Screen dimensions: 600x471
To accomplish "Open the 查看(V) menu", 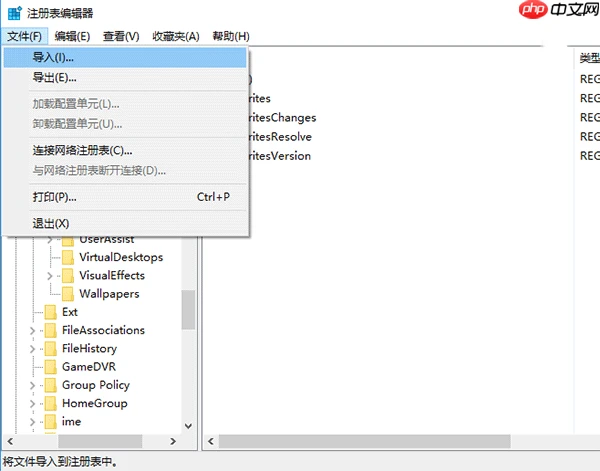I will pos(121,36).
